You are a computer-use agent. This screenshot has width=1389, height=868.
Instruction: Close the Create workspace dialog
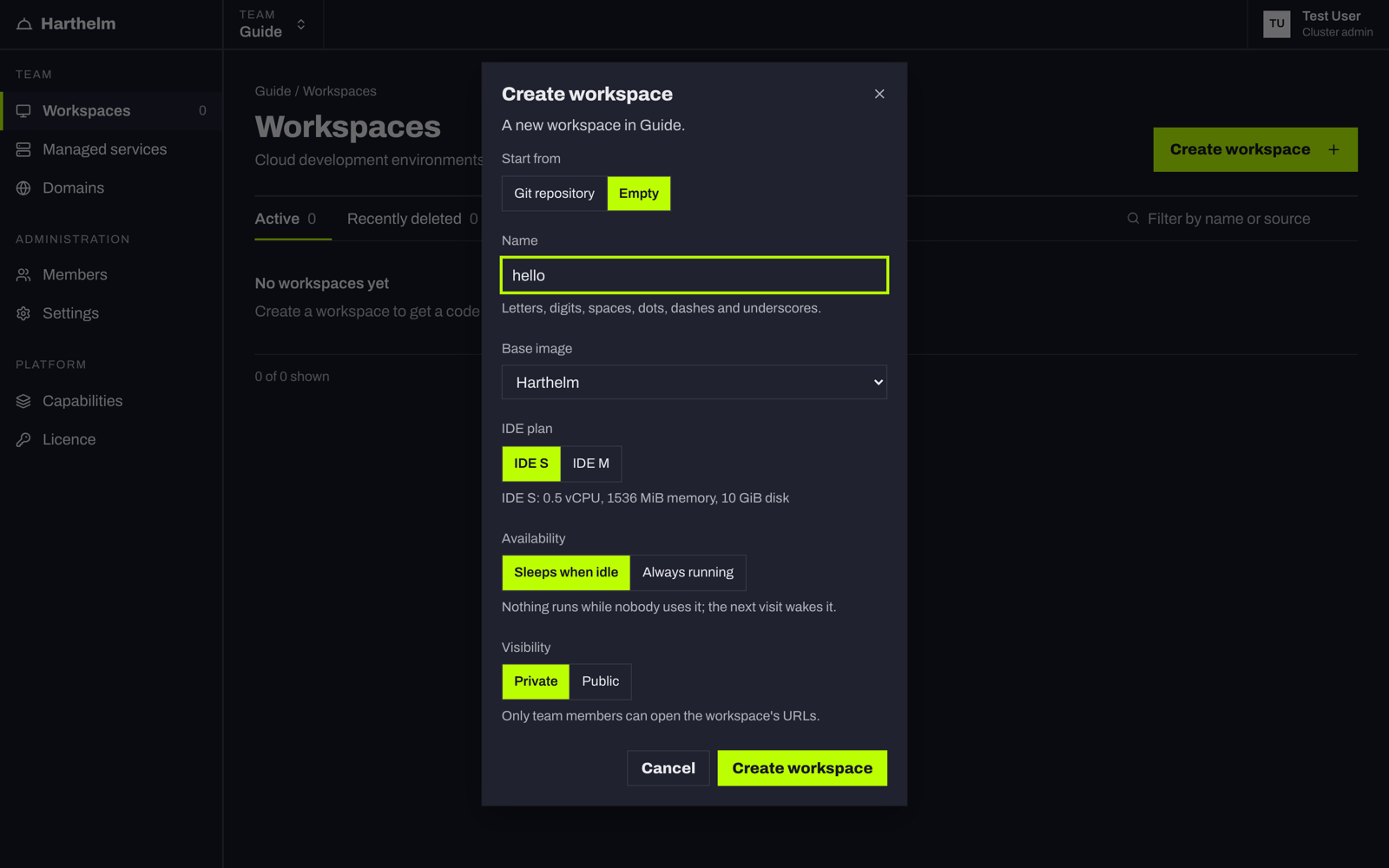click(x=879, y=94)
